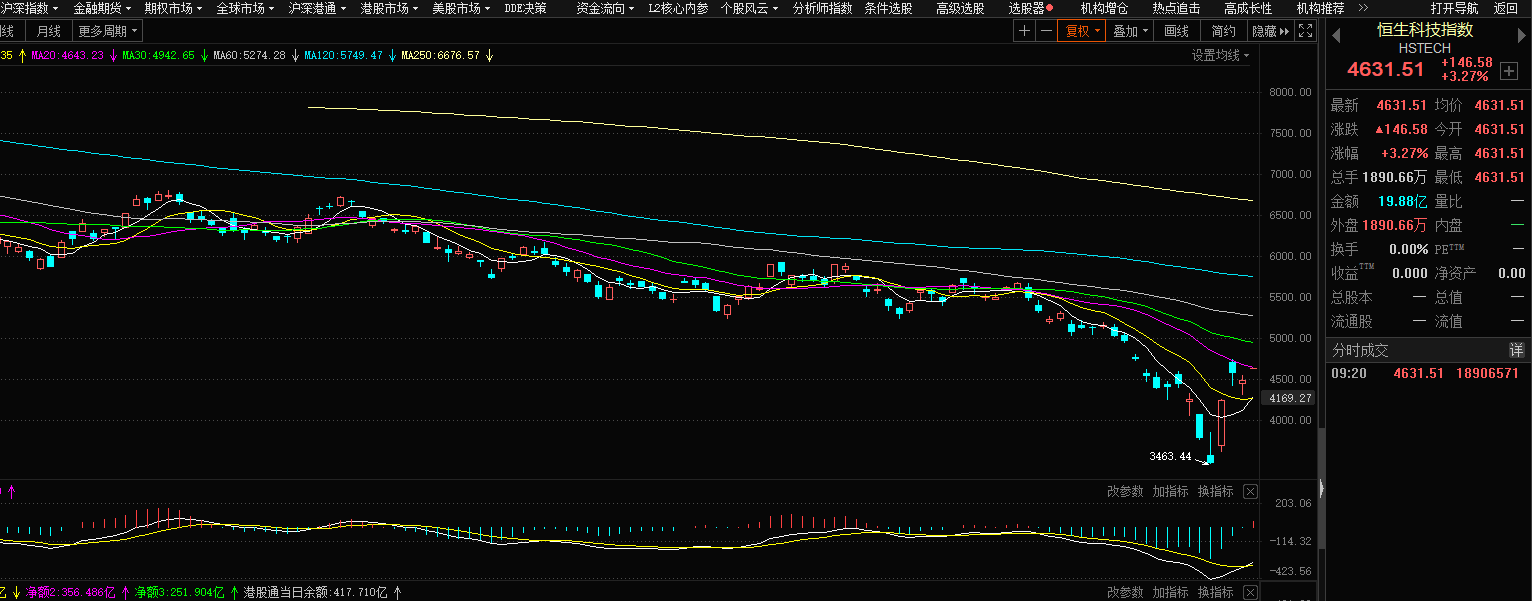This screenshot has width=1532, height=601.
Task: Click 加指标 in MACD panel
Action: 1170,491
